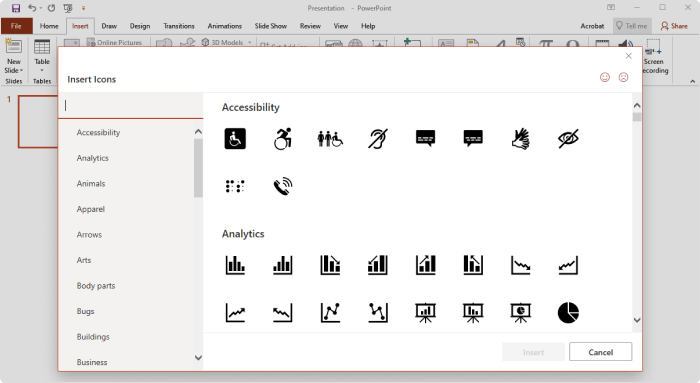Switch to the Home tab
This screenshot has height=383, width=700.
click(49, 26)
